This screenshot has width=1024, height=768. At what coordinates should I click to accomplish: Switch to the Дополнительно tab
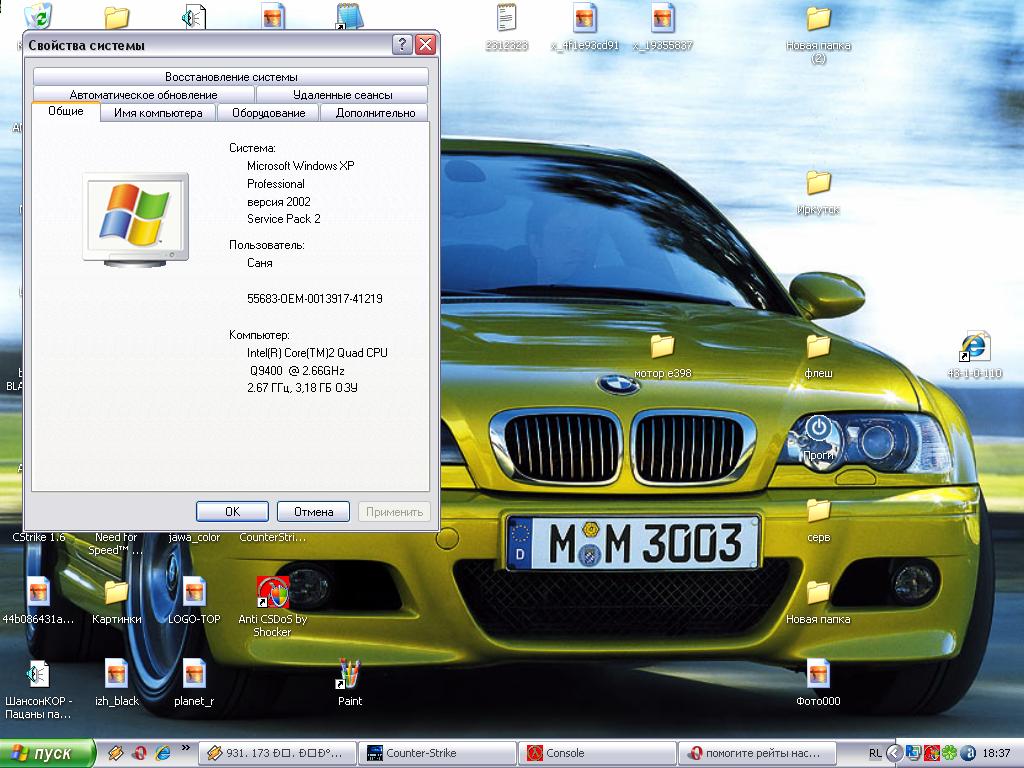click(375, 113)
